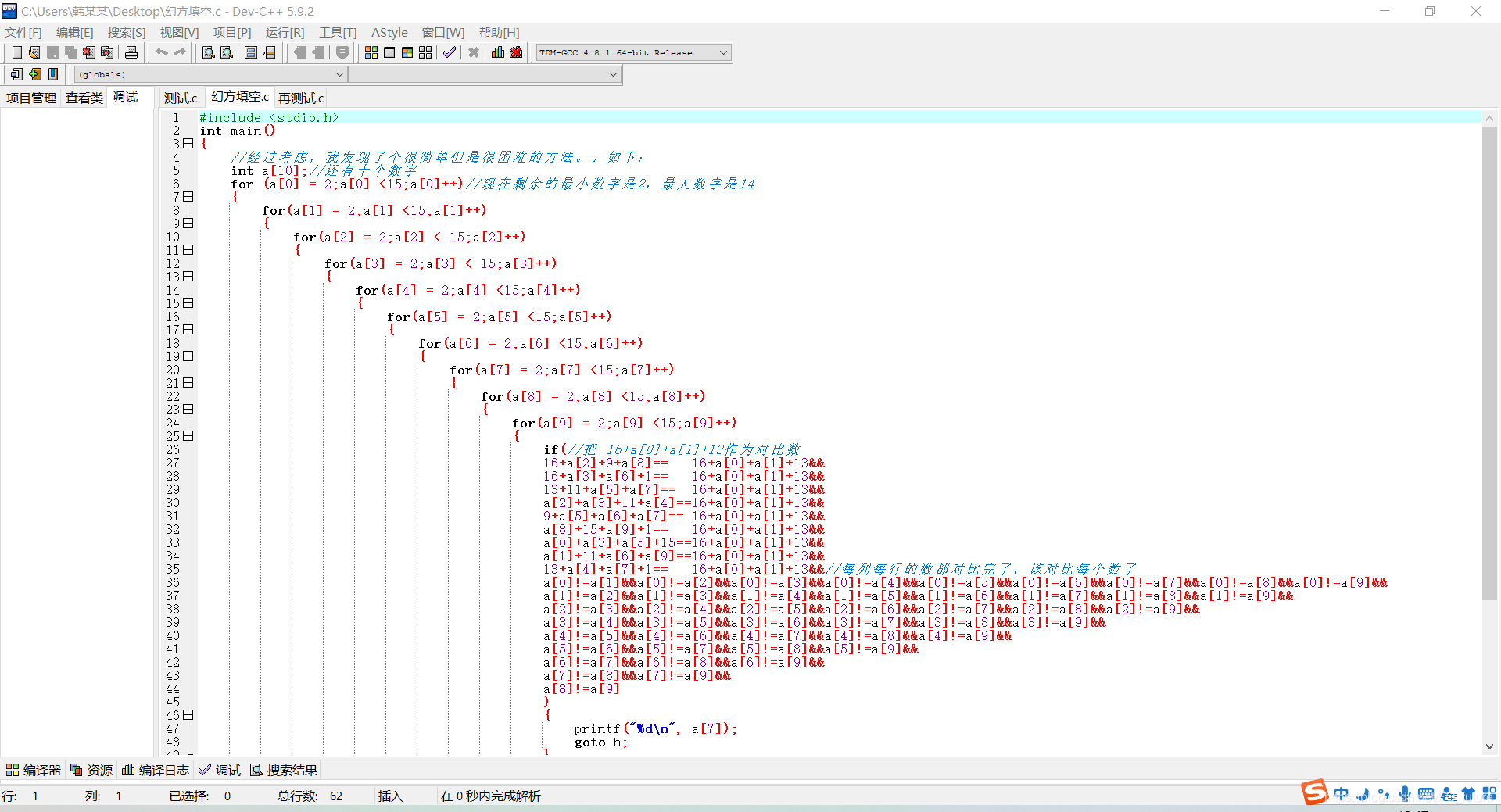Viewport: 1501px width, 812px height.
Task: Collapse code fold at line 25
Action: coord(188,436)
